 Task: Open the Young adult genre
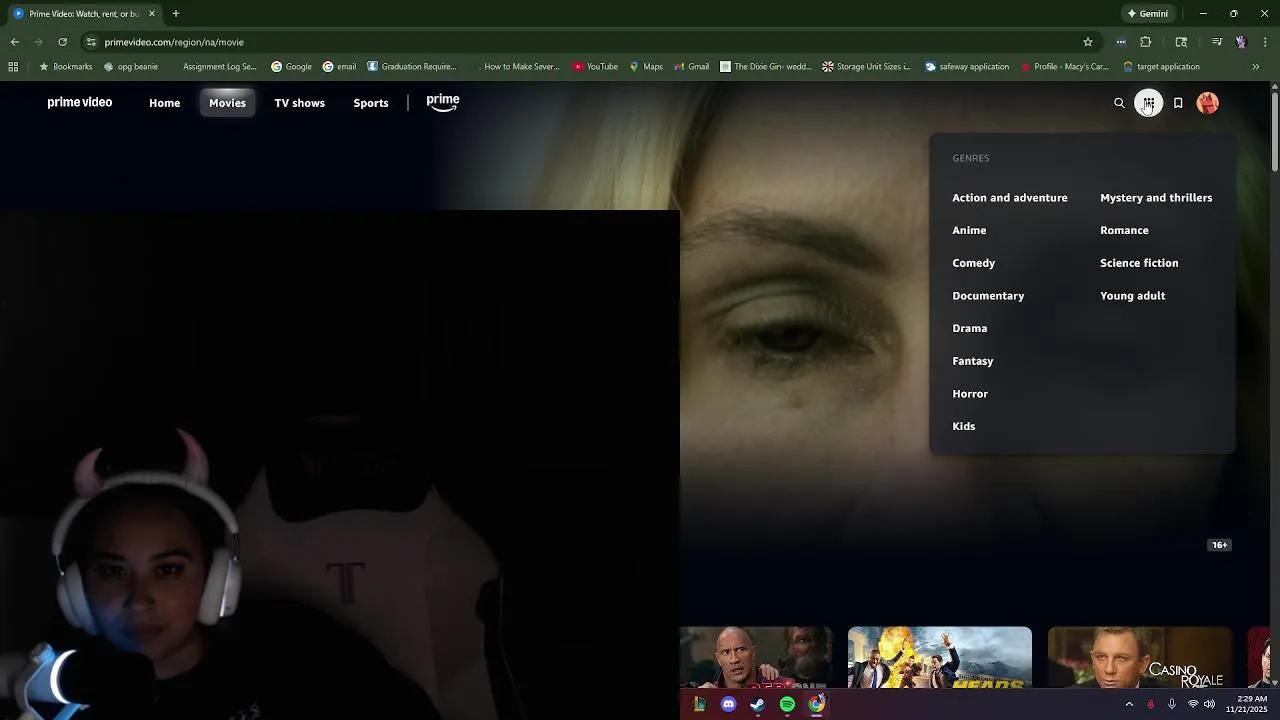[1132, 296]
